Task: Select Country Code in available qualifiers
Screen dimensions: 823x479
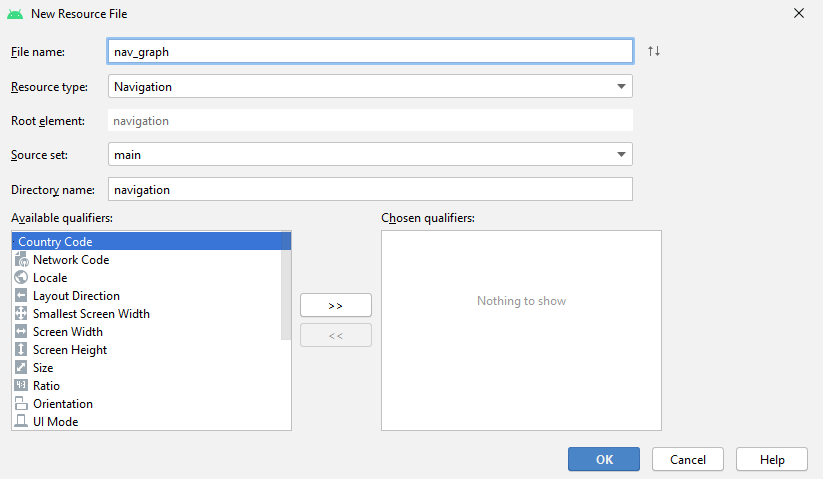Action: tap(55, 242)
